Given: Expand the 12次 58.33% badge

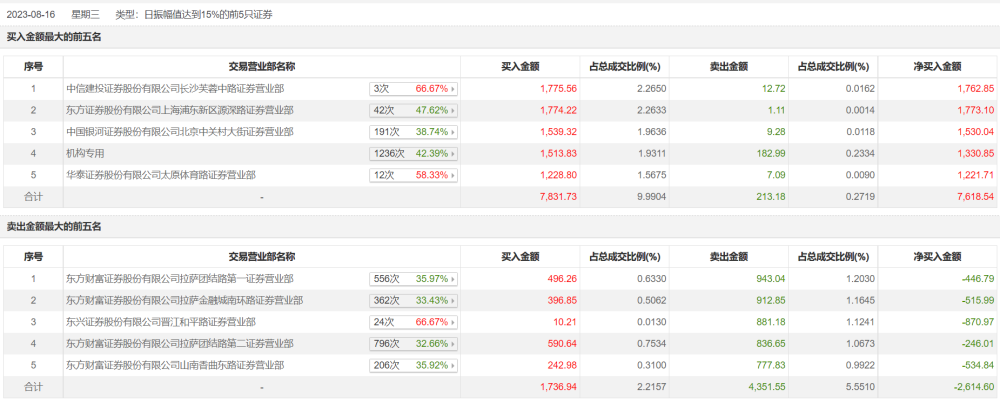Looking at the screenshot, I should pos(413,175).
